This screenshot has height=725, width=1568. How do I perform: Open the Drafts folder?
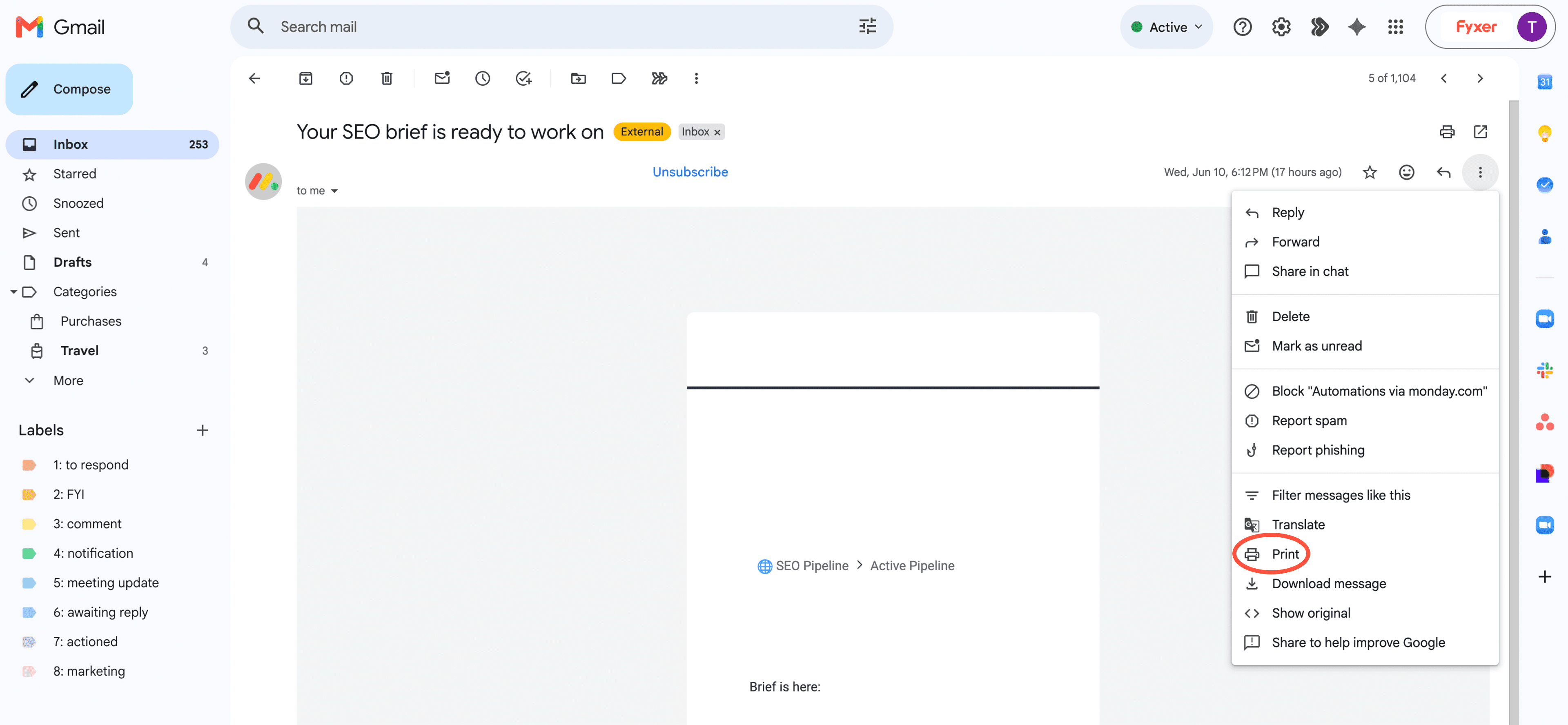(112, 262)
